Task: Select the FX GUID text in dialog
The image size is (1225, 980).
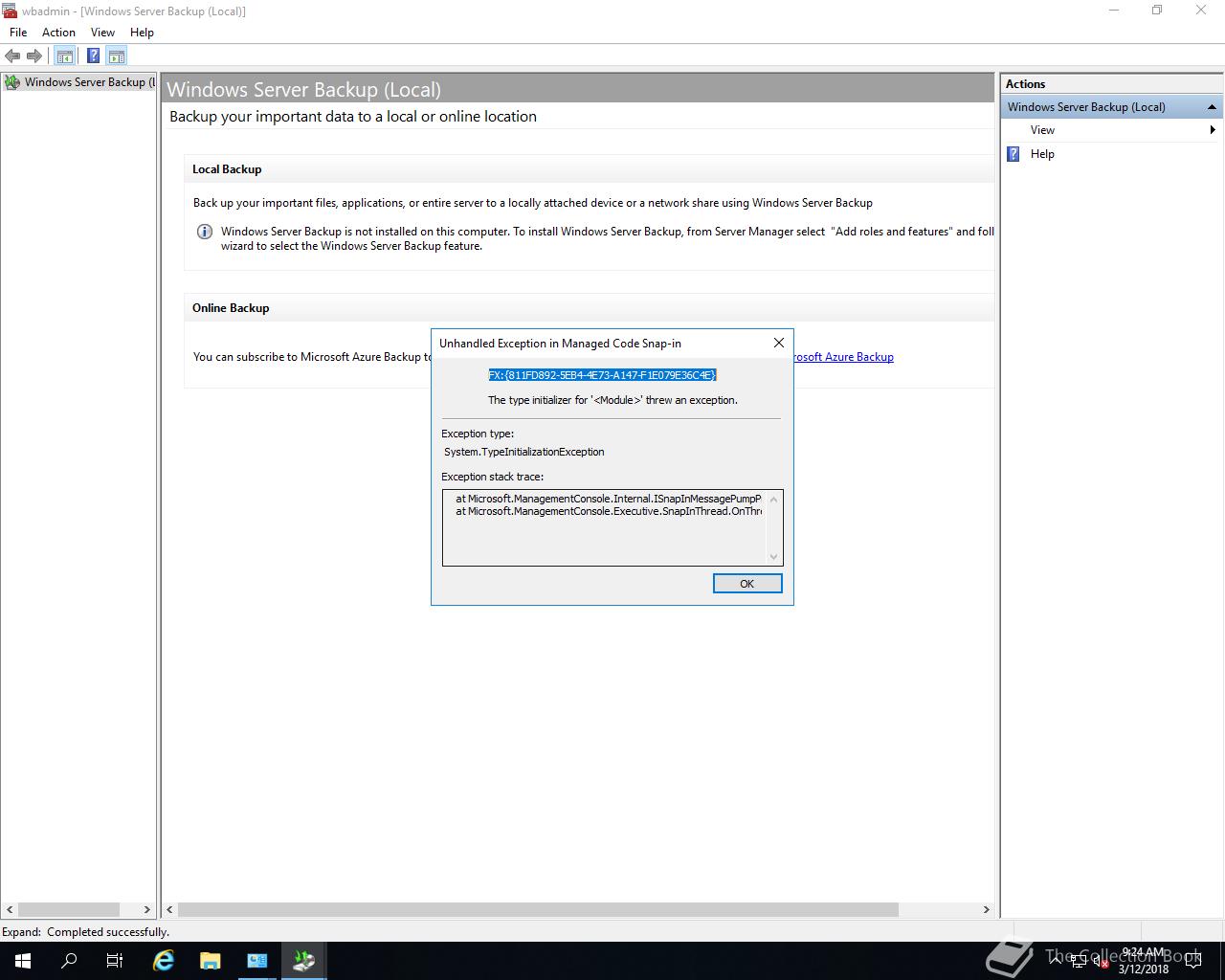Action: point(602,375)
